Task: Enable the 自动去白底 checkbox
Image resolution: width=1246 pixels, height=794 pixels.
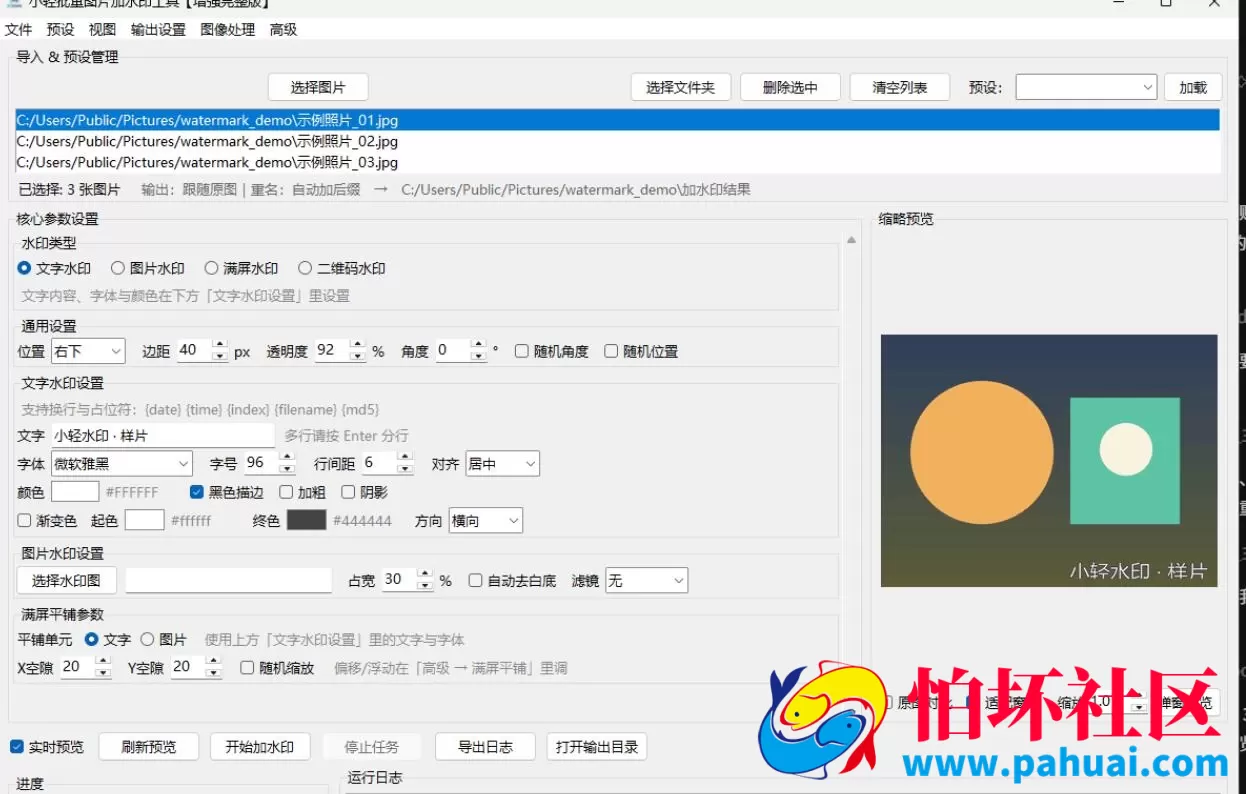Action: [x=512, y=580]
